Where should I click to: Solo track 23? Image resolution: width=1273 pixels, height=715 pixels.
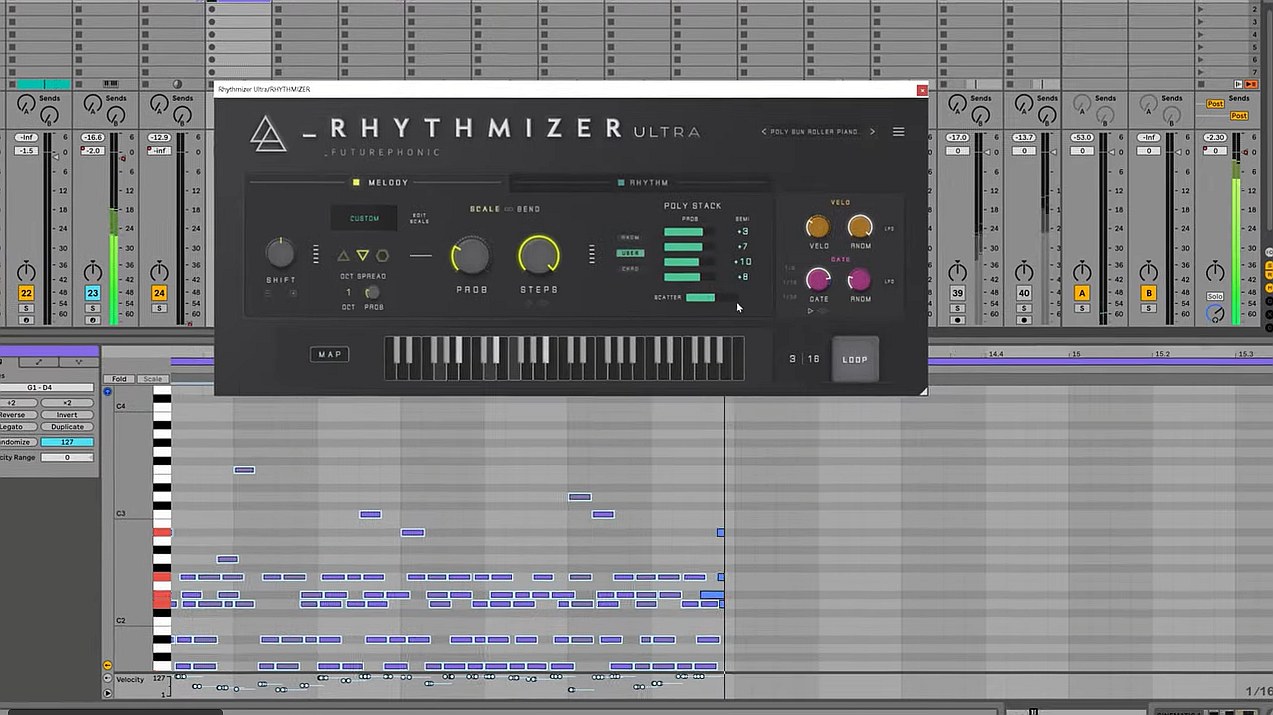93,308
